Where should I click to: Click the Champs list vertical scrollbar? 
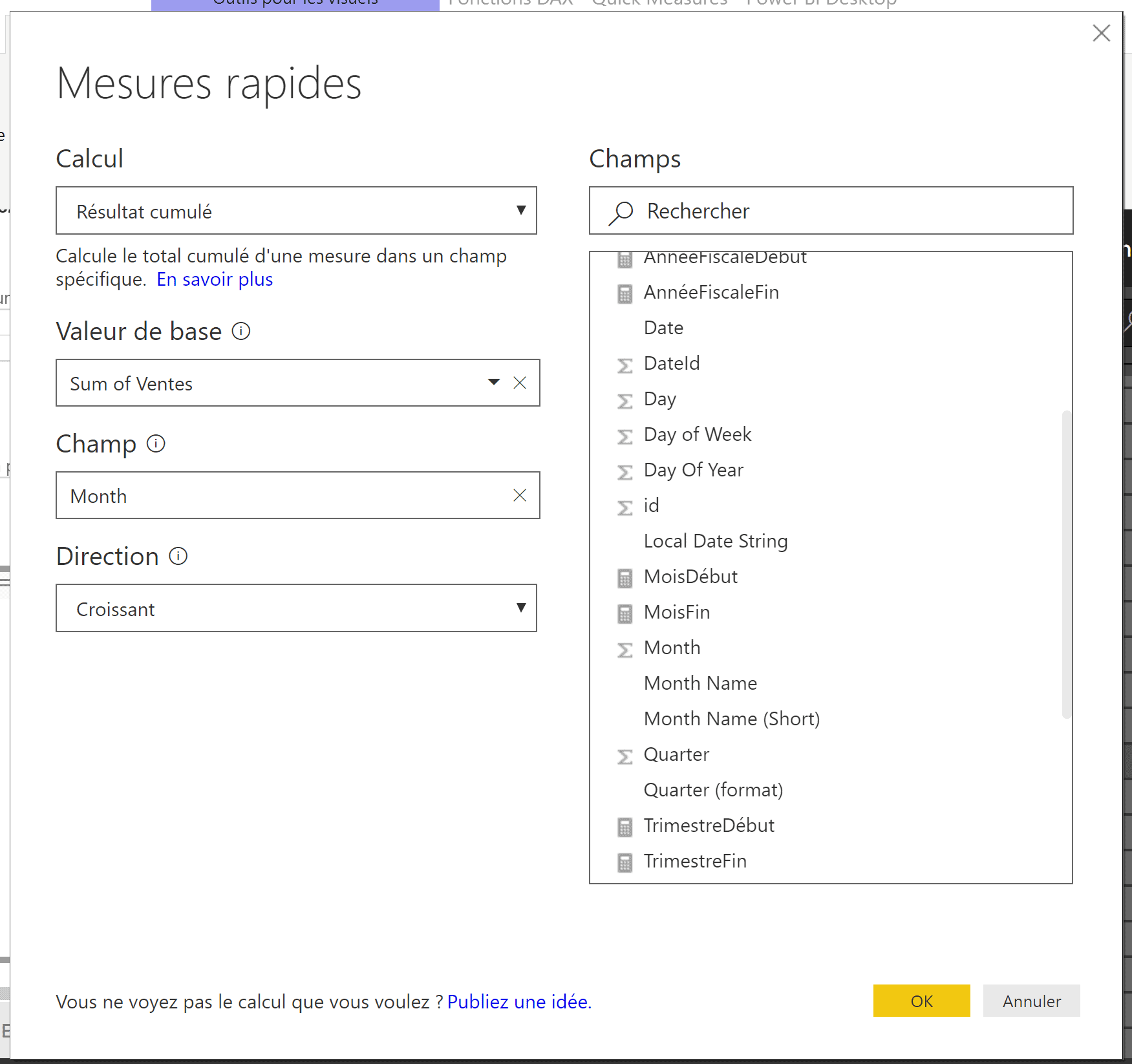tap(1066, 564)
